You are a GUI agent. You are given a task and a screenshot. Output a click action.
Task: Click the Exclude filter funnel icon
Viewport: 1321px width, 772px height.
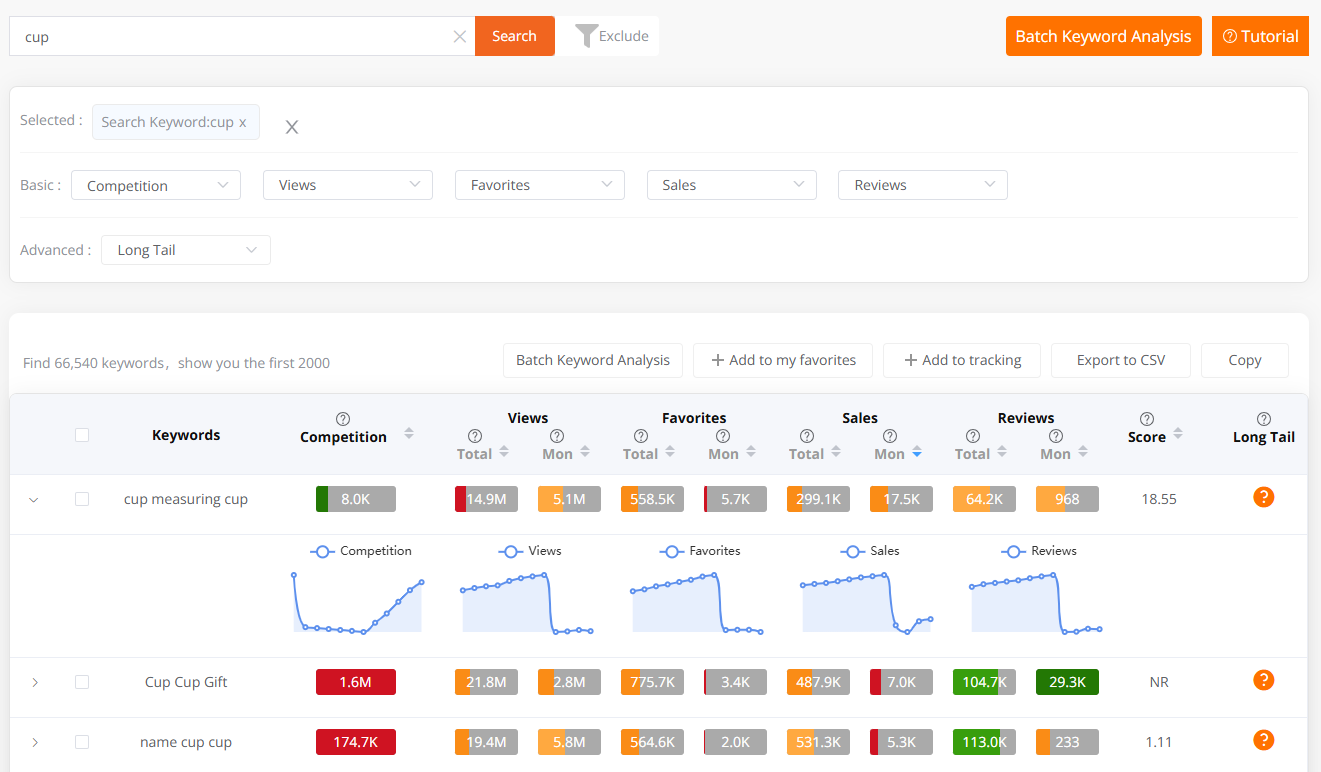pos(587,35)
